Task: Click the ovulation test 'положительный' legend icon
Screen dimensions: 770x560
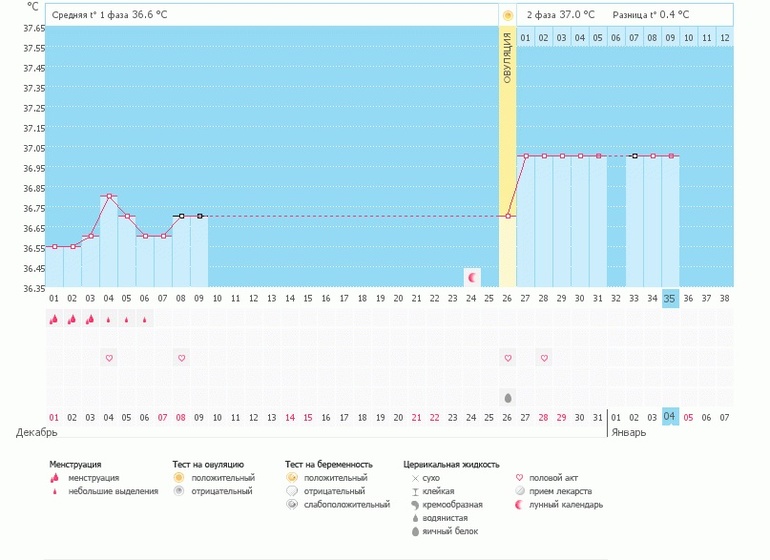Action: tap(179, 477)
